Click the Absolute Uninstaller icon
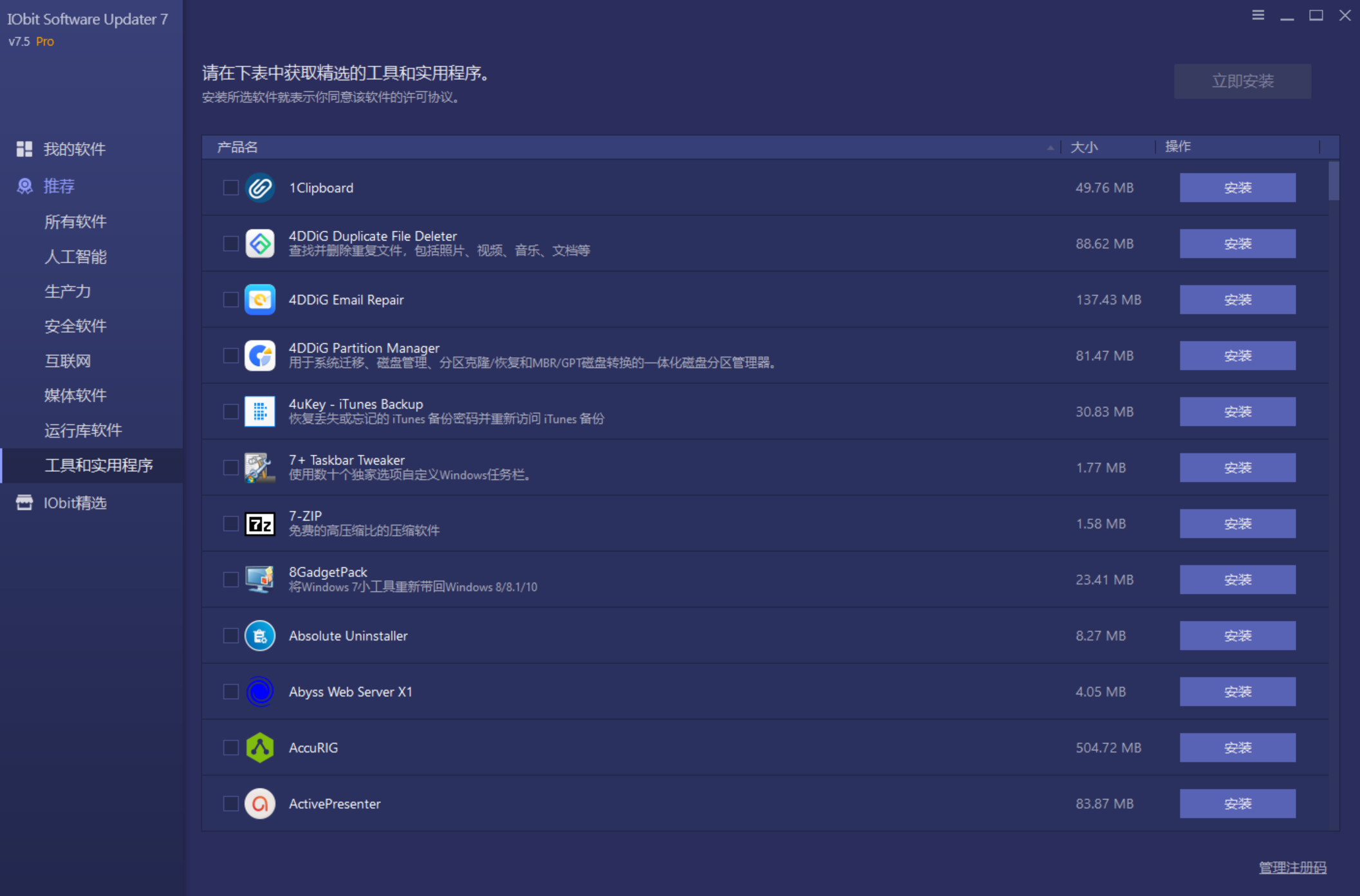 point(260,636)
